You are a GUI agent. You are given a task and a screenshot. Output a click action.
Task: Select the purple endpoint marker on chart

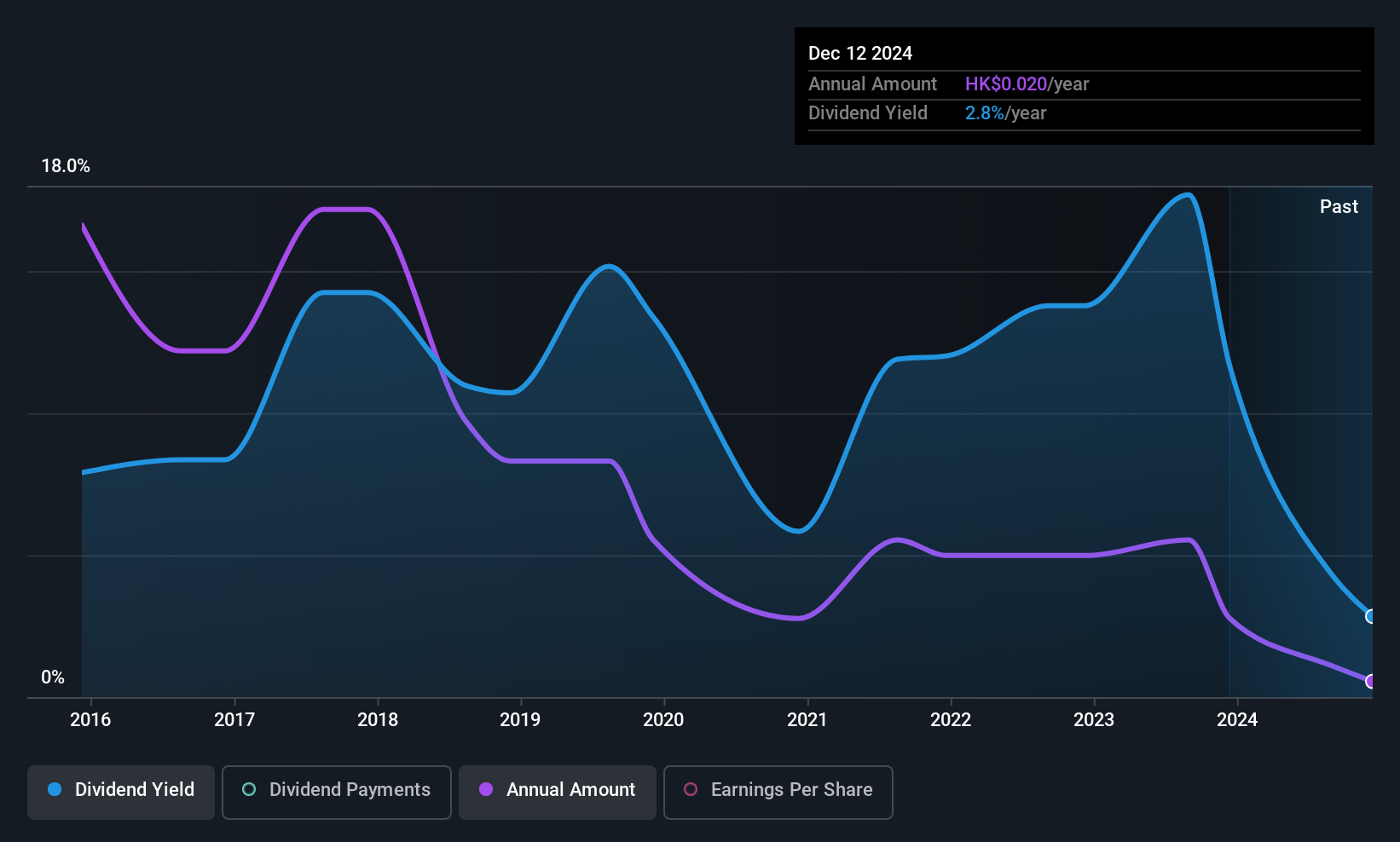pos(1370,681)
